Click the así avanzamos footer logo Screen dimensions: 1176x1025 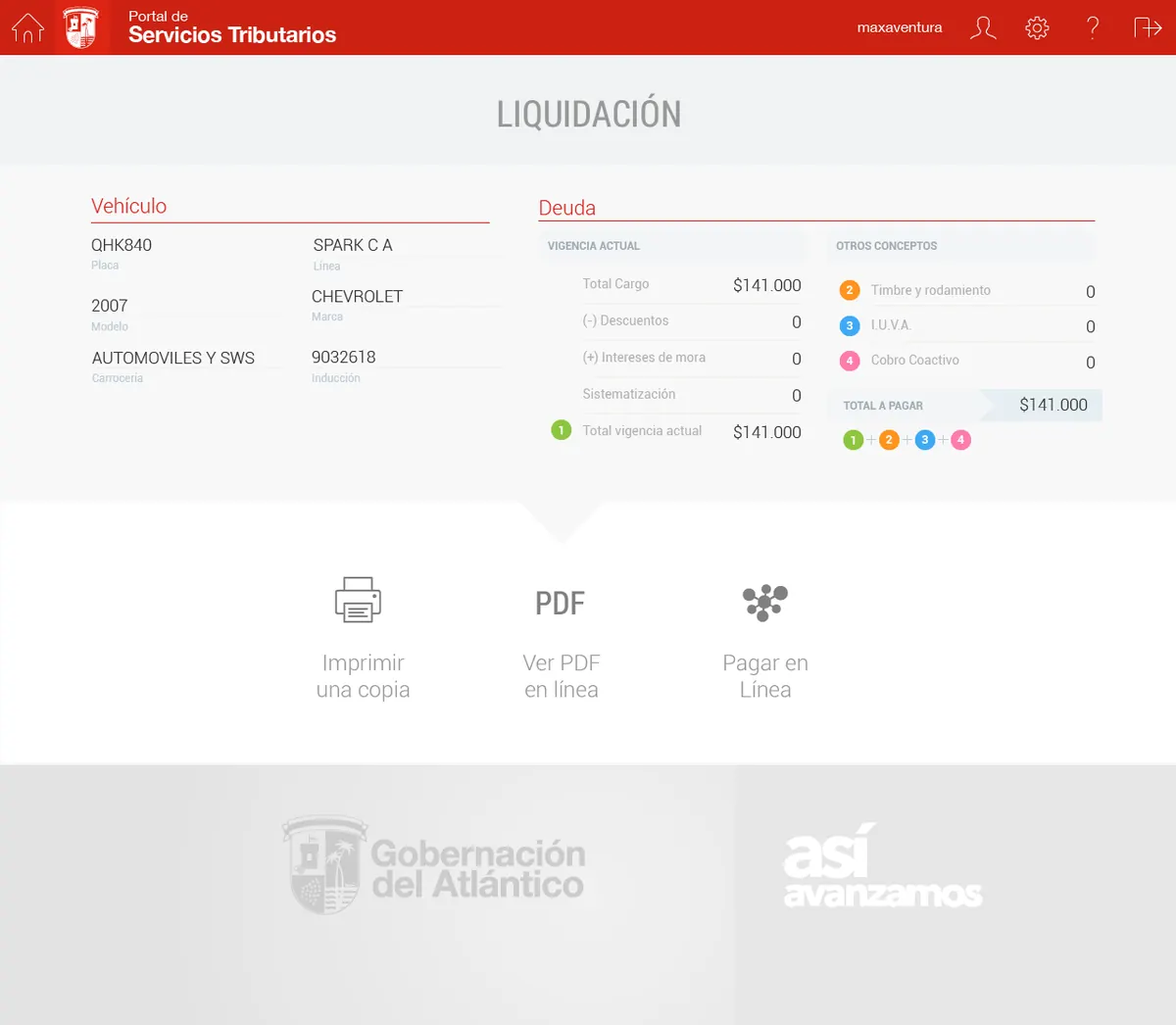[x=882, y=865]
